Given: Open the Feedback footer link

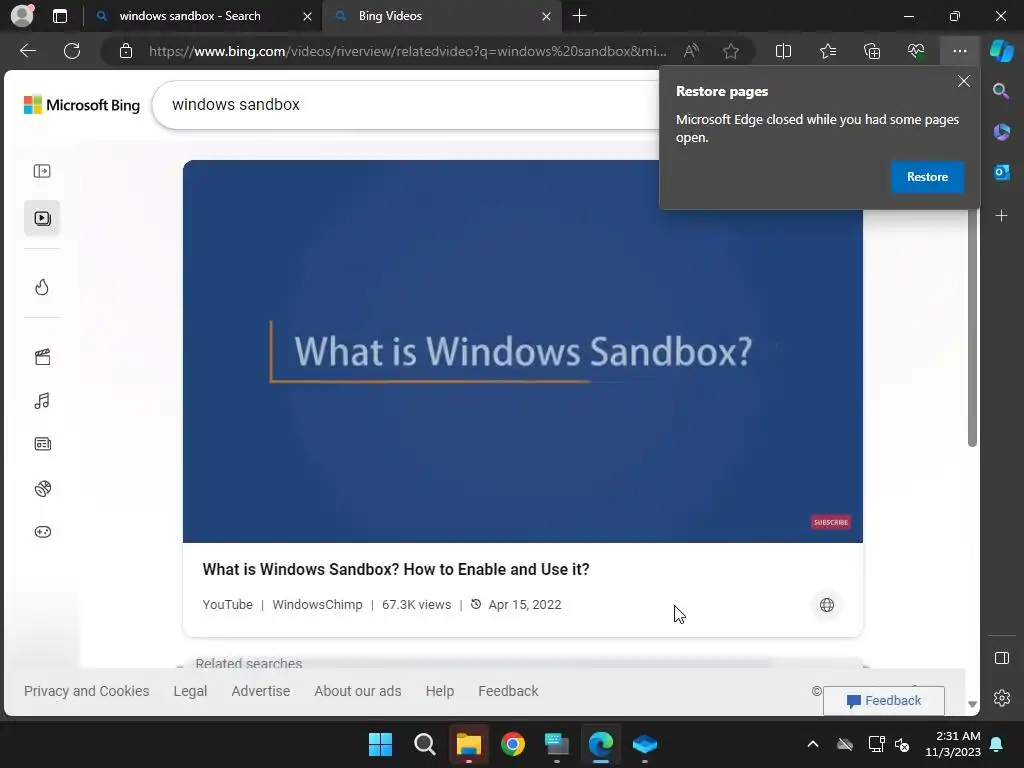Looking at the screenshot, I should (x=508, y=691).
